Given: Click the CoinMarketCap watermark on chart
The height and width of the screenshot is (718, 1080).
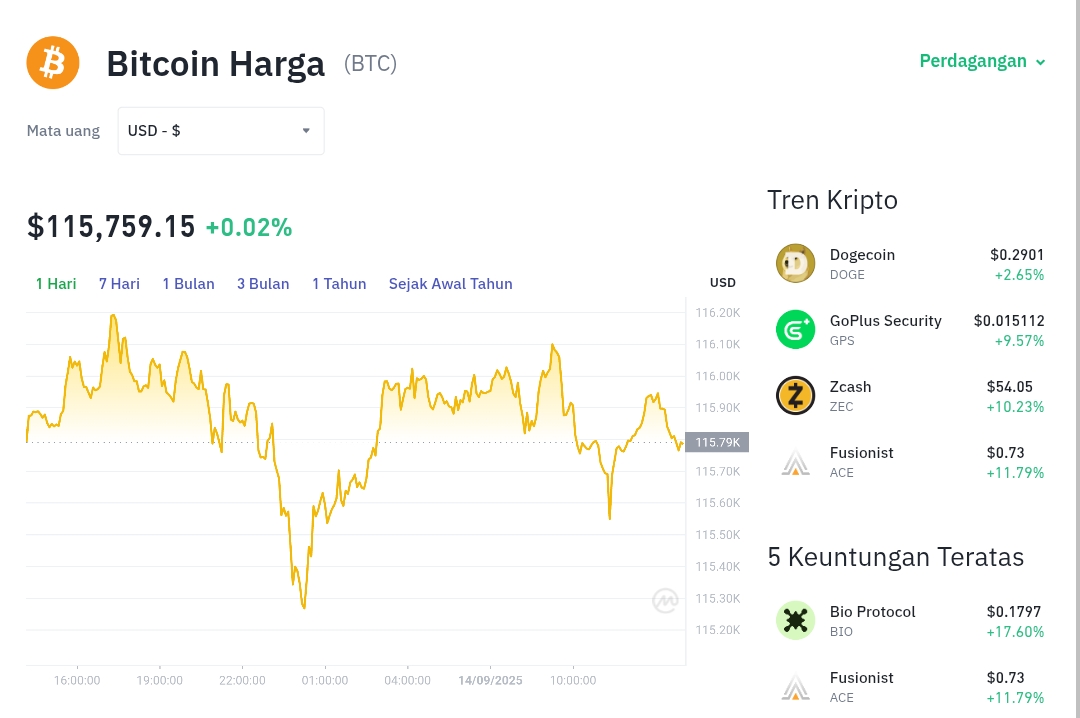Looking at the screenshot, I should (665, 601).
